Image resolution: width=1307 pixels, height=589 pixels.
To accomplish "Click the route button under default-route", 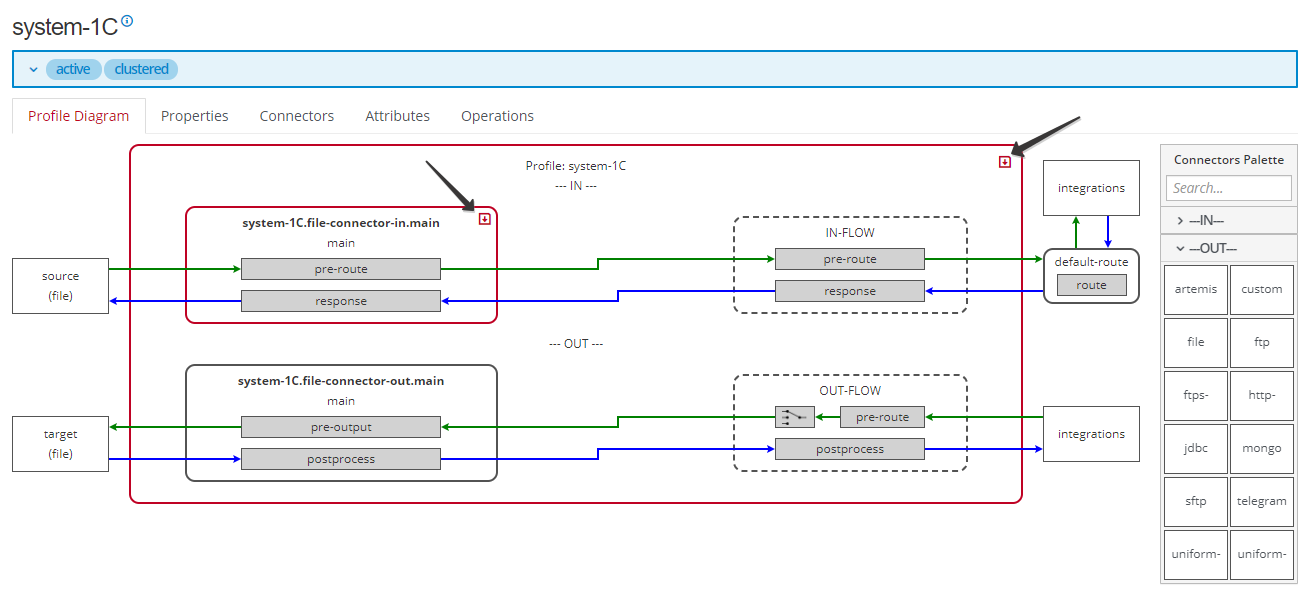I will pyautogui.click(x=1091, y=284).
